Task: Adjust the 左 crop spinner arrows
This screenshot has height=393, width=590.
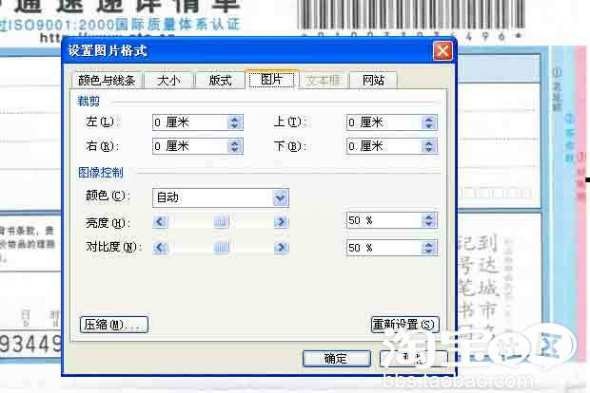Action: (x=235, y=122)
